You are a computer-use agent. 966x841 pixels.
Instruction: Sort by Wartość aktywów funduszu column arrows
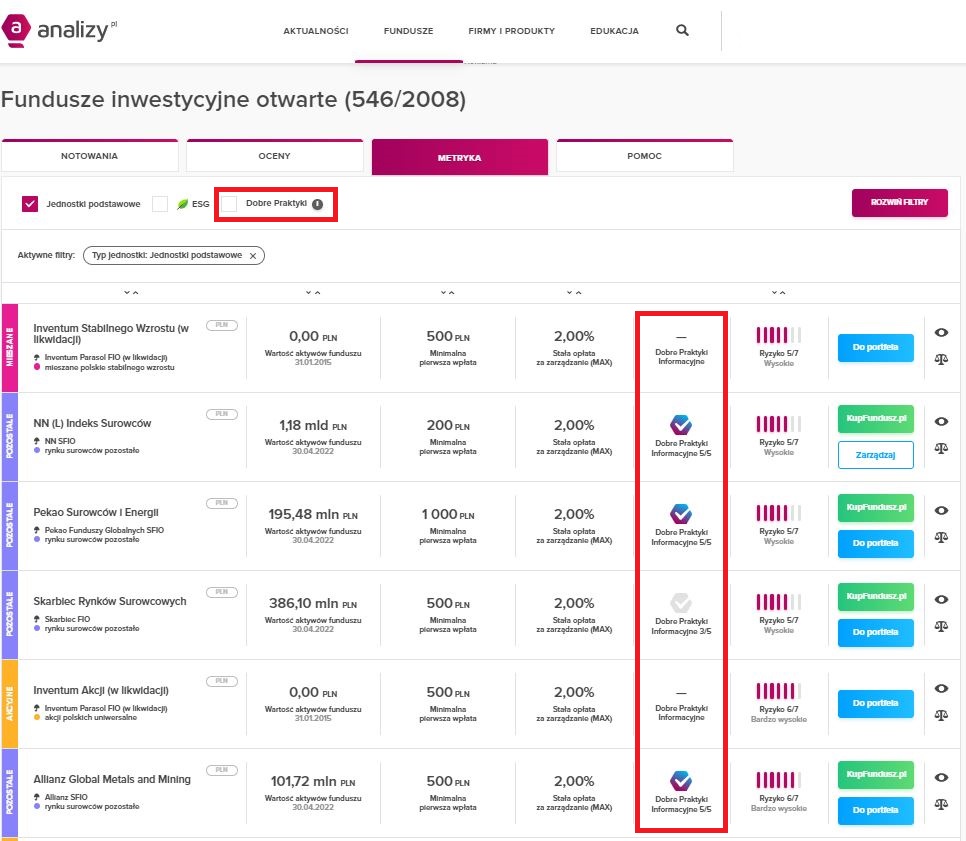[313, 293]
